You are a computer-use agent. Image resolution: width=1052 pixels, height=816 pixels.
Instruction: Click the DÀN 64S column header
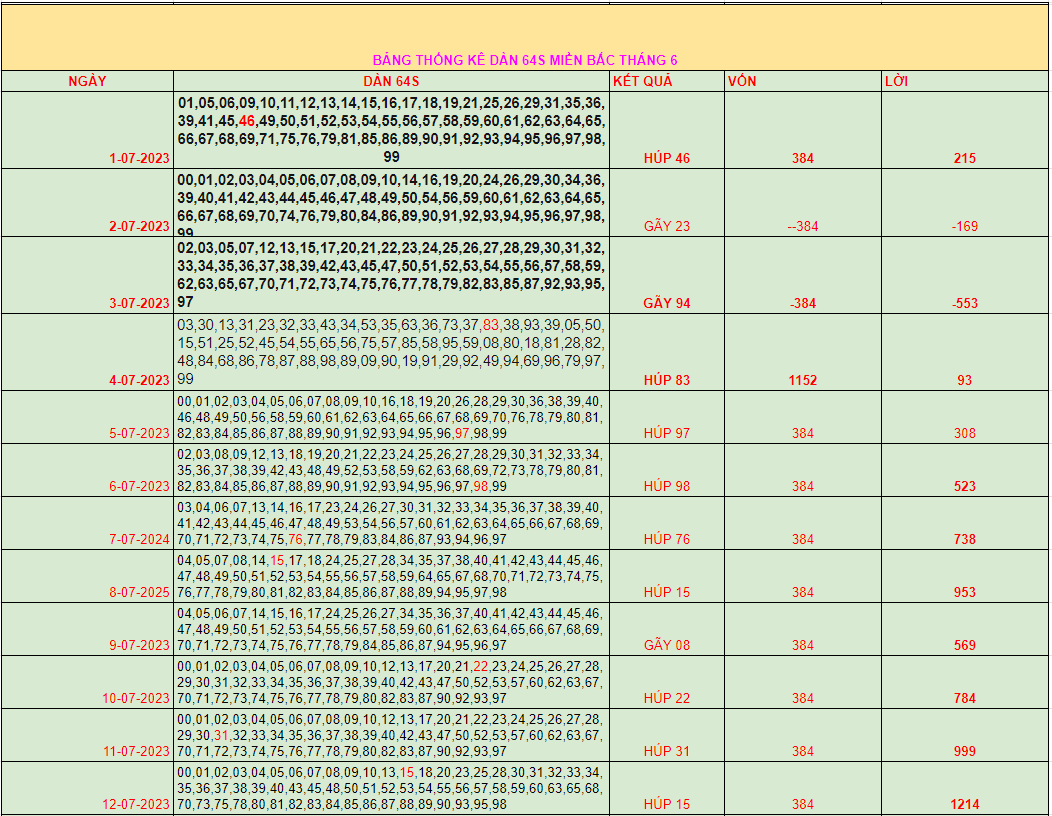click(x=391, y=81)
